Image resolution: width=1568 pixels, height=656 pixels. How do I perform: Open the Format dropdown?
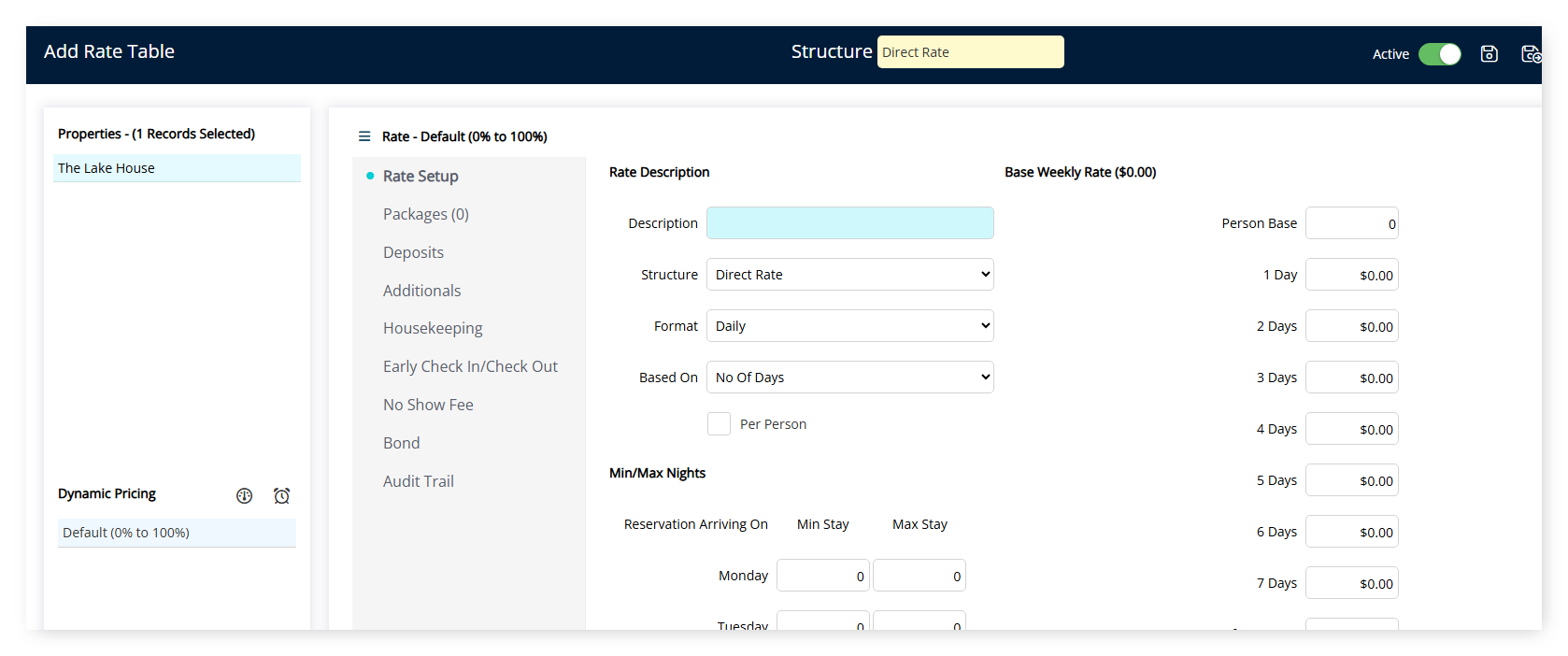[x=850, y=326]
